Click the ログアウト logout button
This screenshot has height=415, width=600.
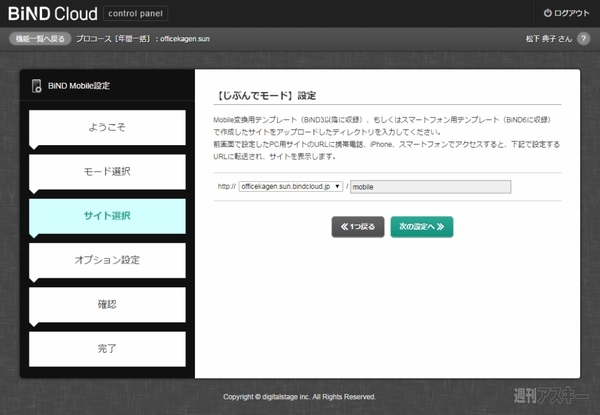click(x=566, y=13)
